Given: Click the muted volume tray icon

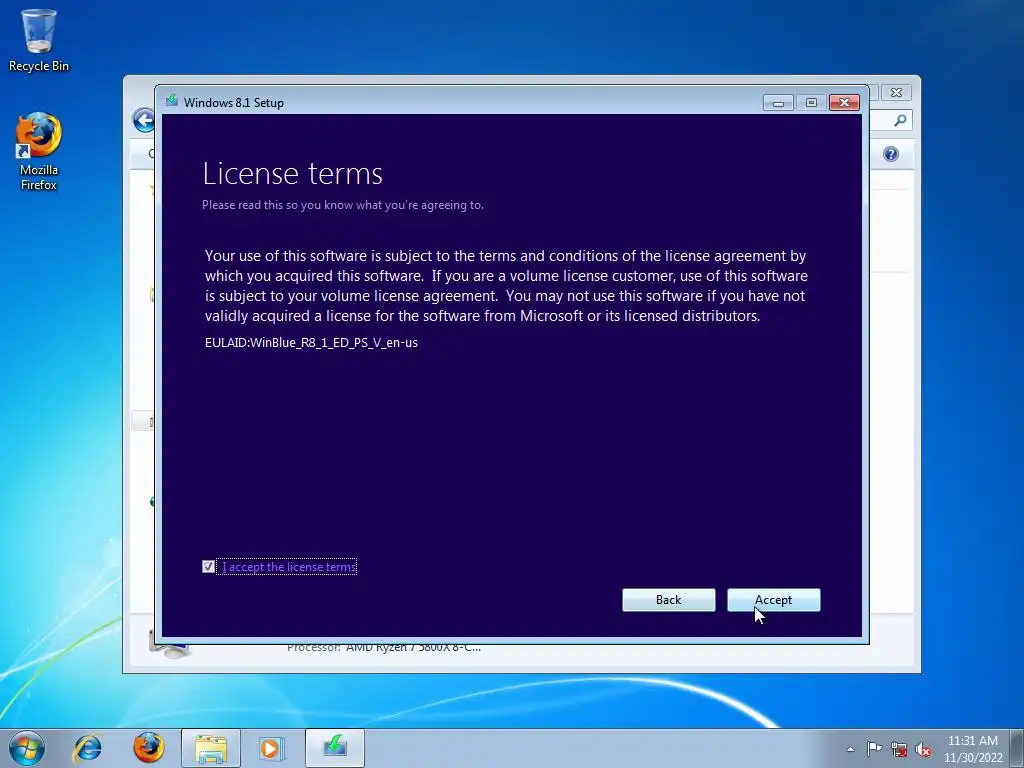Looking at the screenshot, I should click(x=923, y=749).
